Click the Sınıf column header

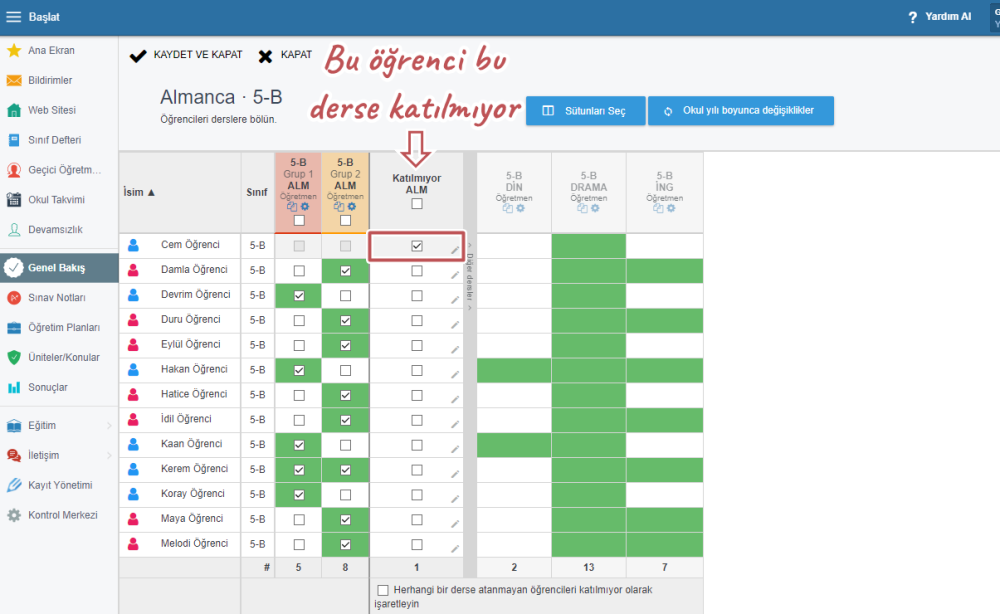point(257,192)
